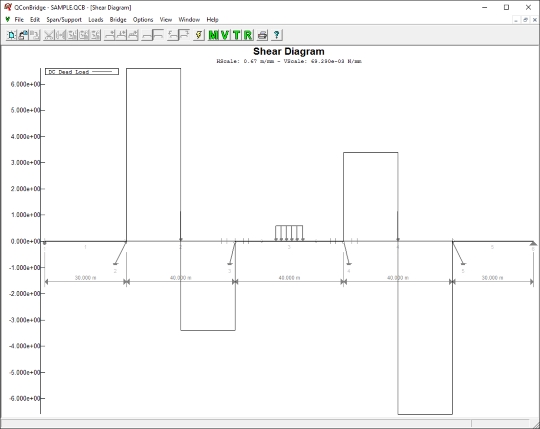Click the Print toolbar icon

click(x=262, y=35)
